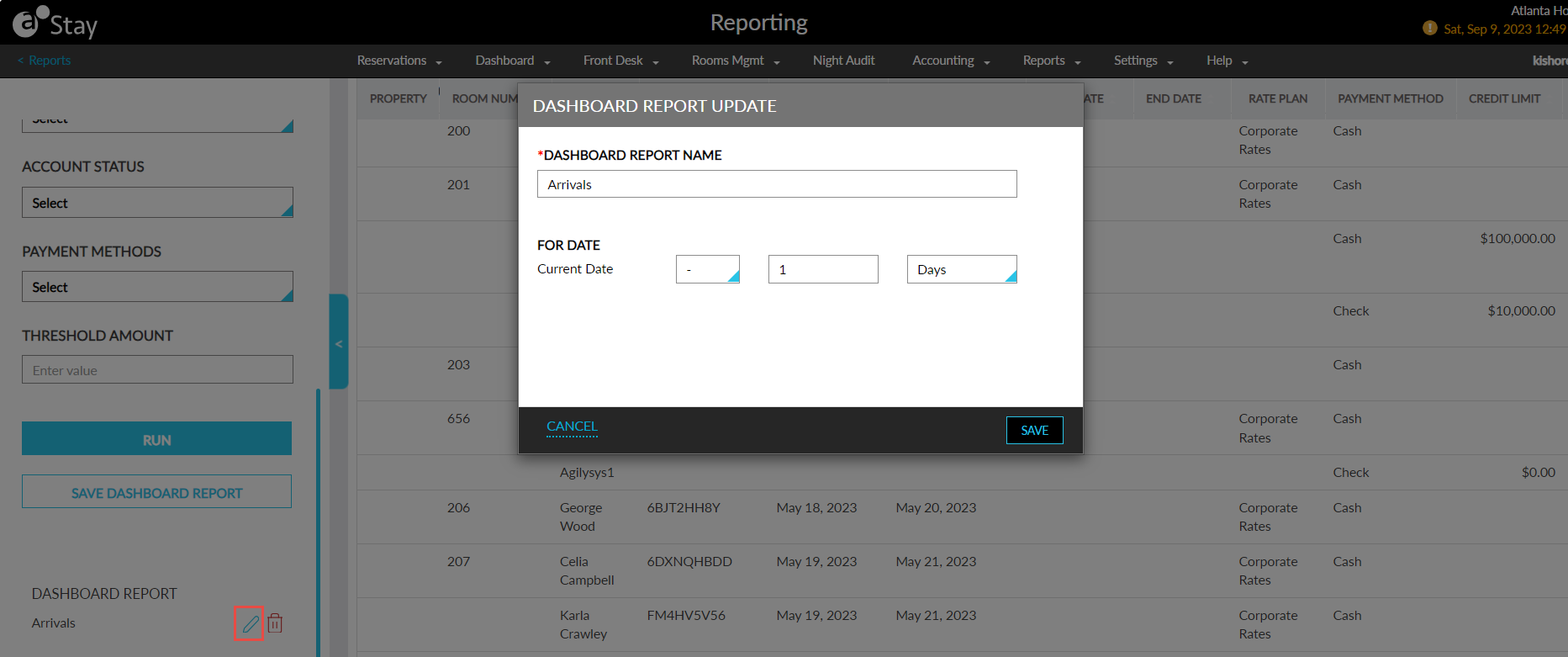Click room number 206 cell
Image resolution: width=1568 pixels, height=657 pixels.
(x=458, y=507)
